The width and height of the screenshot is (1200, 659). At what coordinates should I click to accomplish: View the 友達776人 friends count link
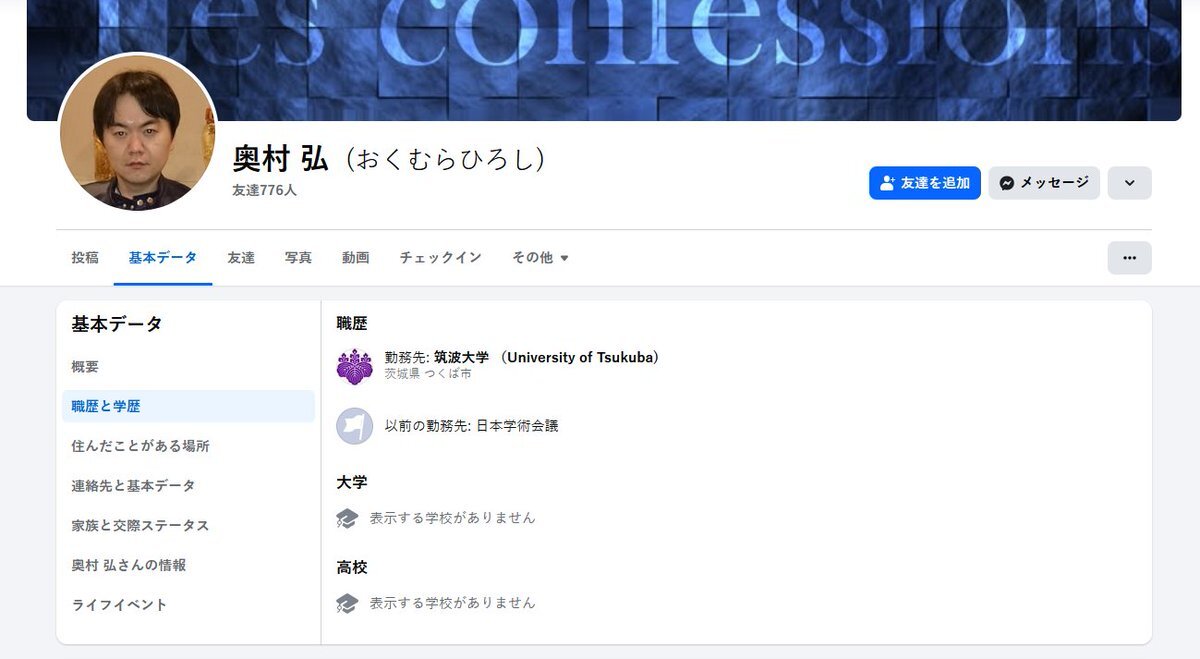265,190
